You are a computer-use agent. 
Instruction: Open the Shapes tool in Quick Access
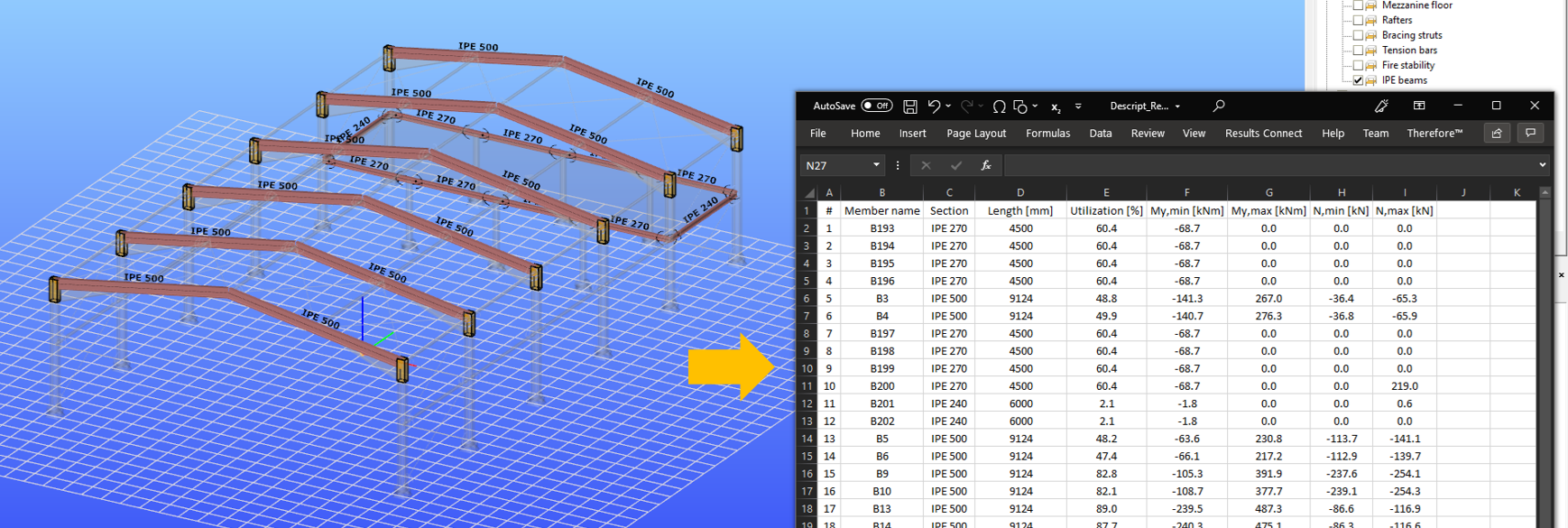[x=1020, y=107]
